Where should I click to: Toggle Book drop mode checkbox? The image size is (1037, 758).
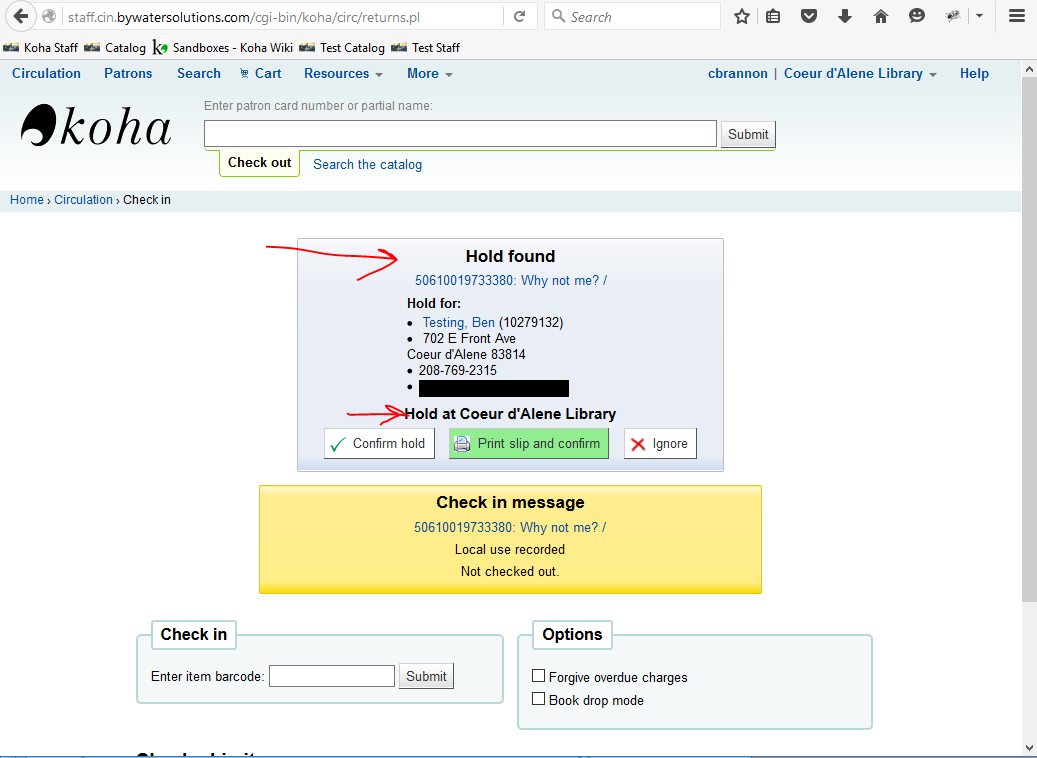[x=539, y=699]
